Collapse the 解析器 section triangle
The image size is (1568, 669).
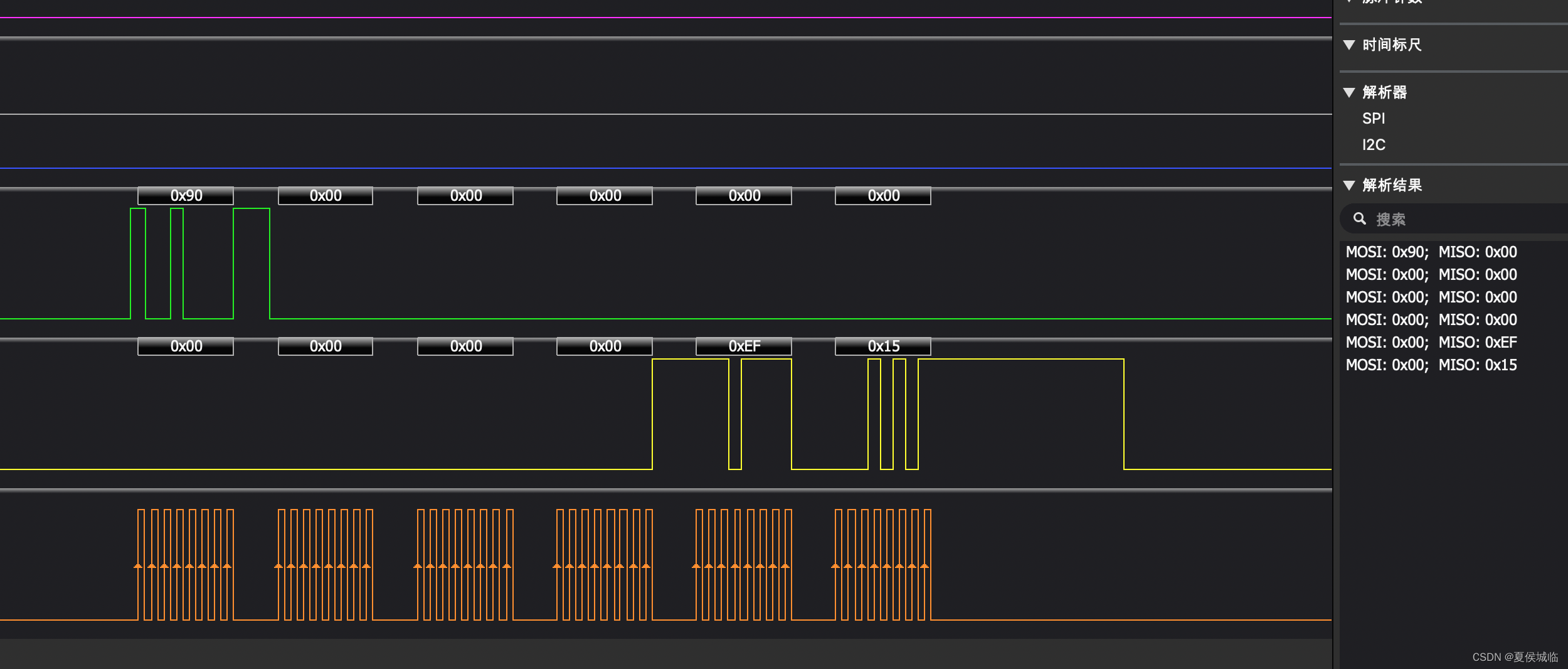[1349, 93]
